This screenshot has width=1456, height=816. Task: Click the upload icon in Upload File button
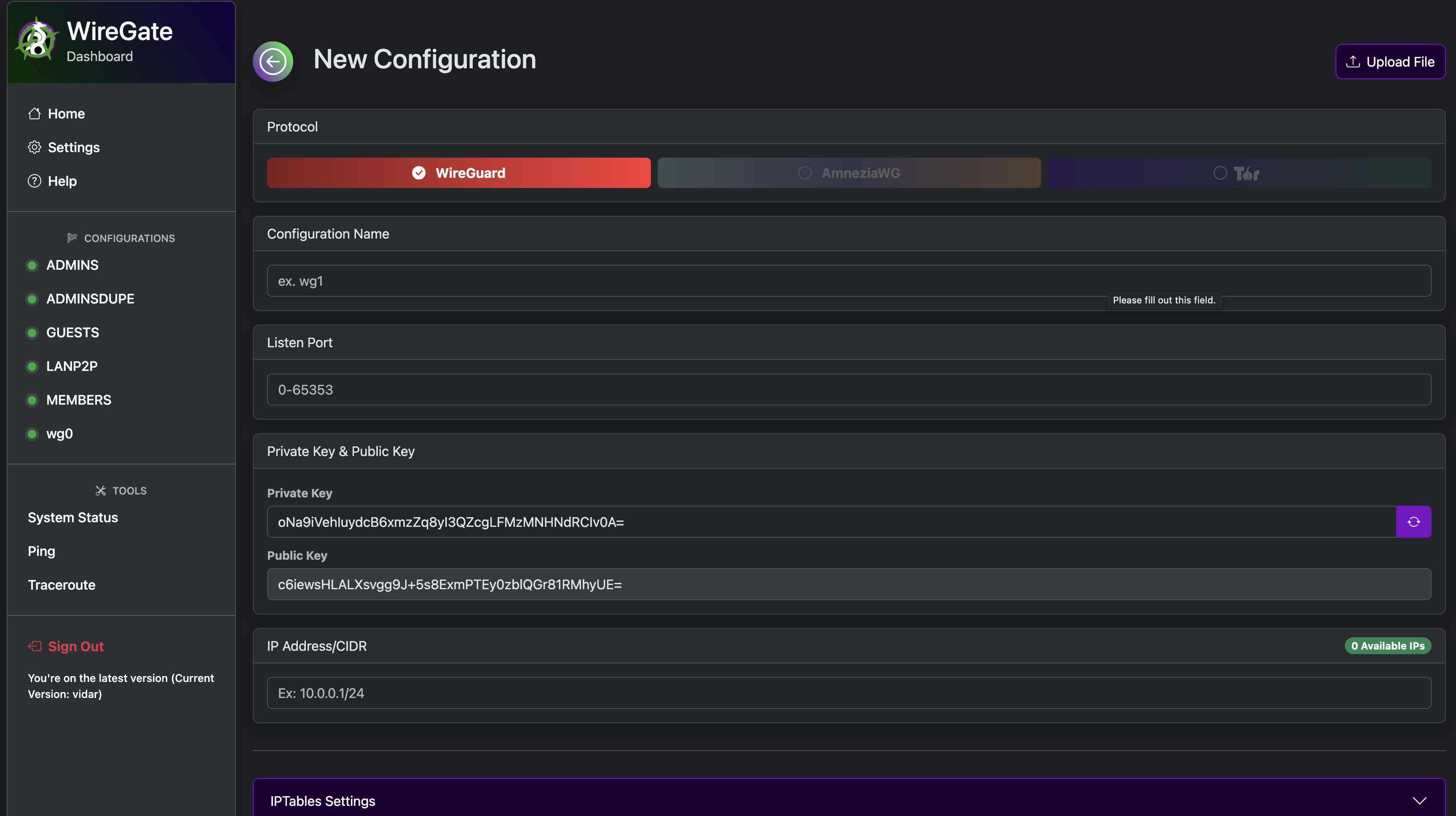1352,61
